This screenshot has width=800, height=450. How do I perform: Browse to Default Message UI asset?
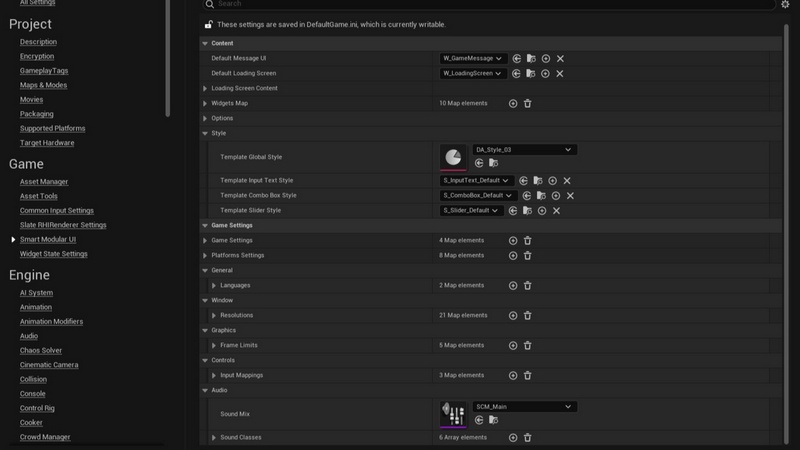coord(531,59)
